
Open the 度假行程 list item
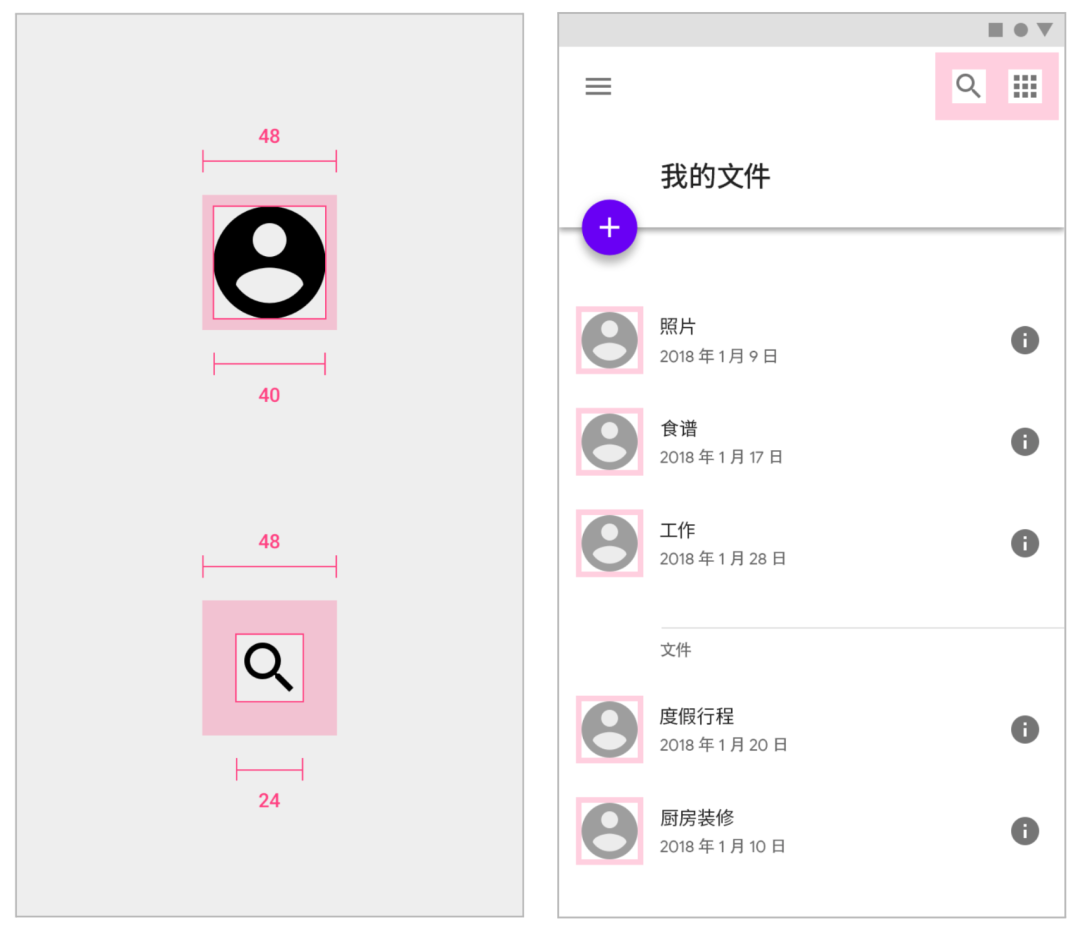tap(811, 729)
